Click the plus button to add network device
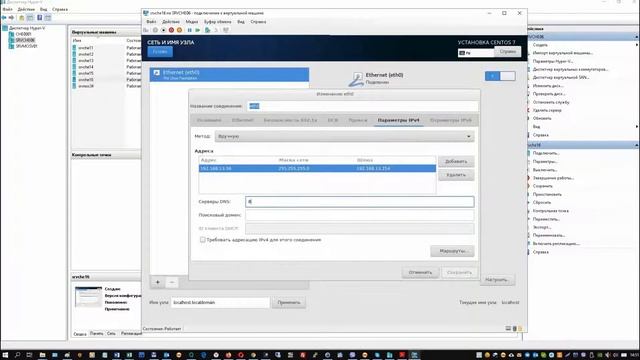The image size is (640, 360). point(158,282)
